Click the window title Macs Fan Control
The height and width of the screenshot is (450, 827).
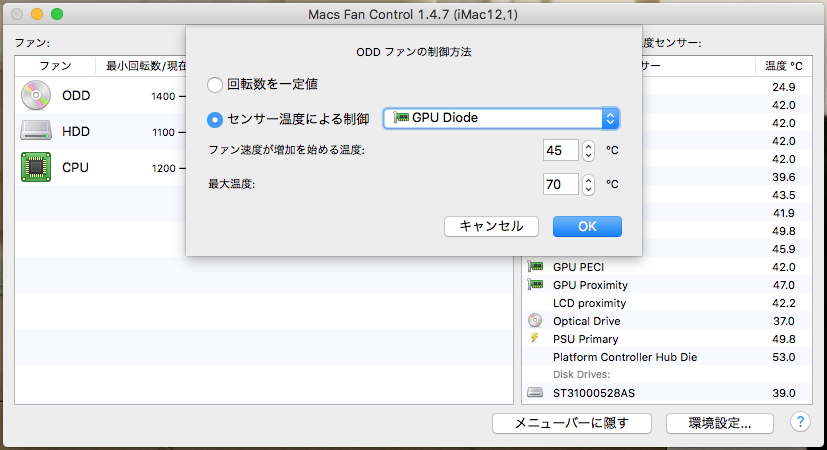pyautogui.click(x=413, y=14)
